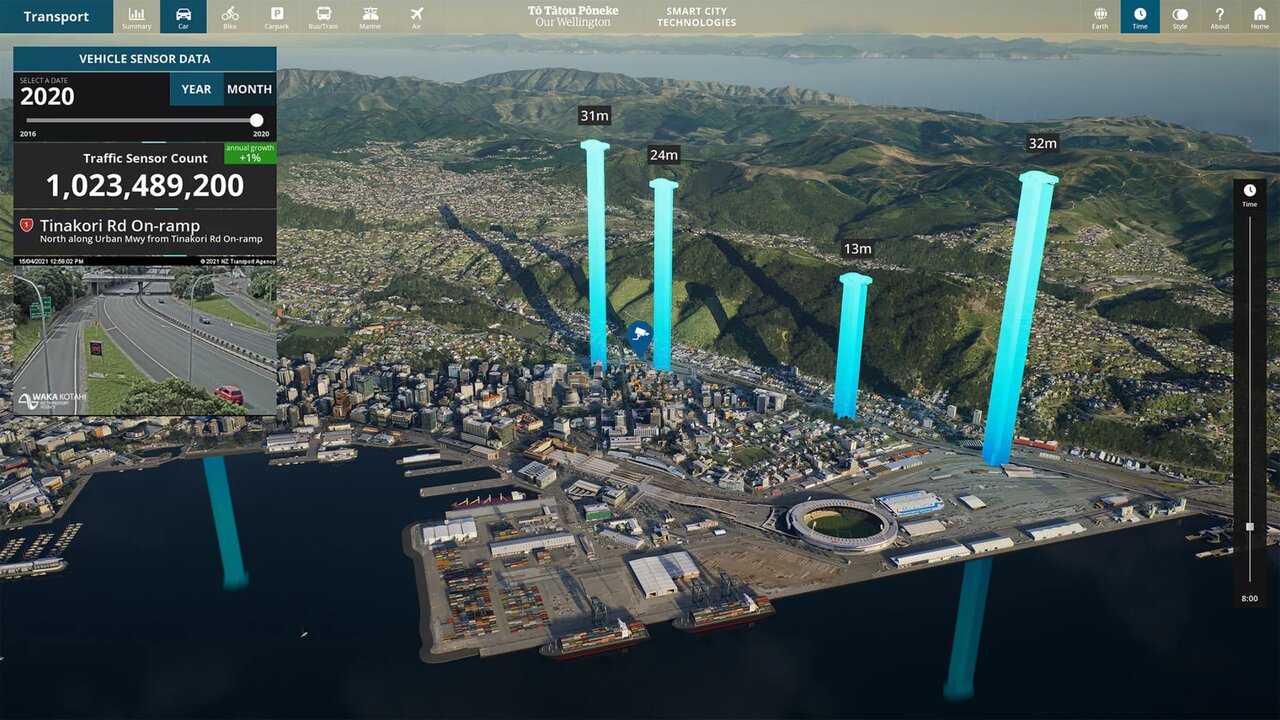Switch to Bus/Train transport data
Viewport: 1280px width, 720px height.
[x=324, y=17]
